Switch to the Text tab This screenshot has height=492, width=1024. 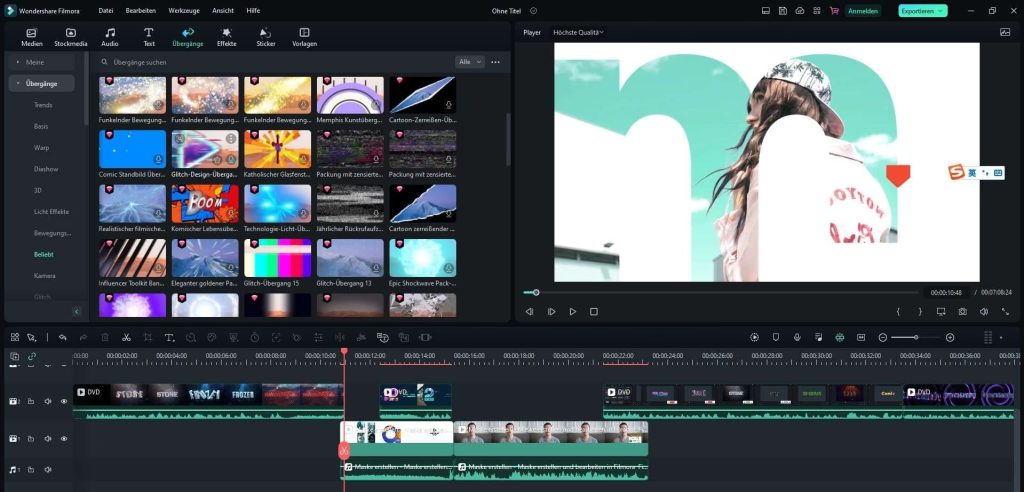click(x=149, y=37)
